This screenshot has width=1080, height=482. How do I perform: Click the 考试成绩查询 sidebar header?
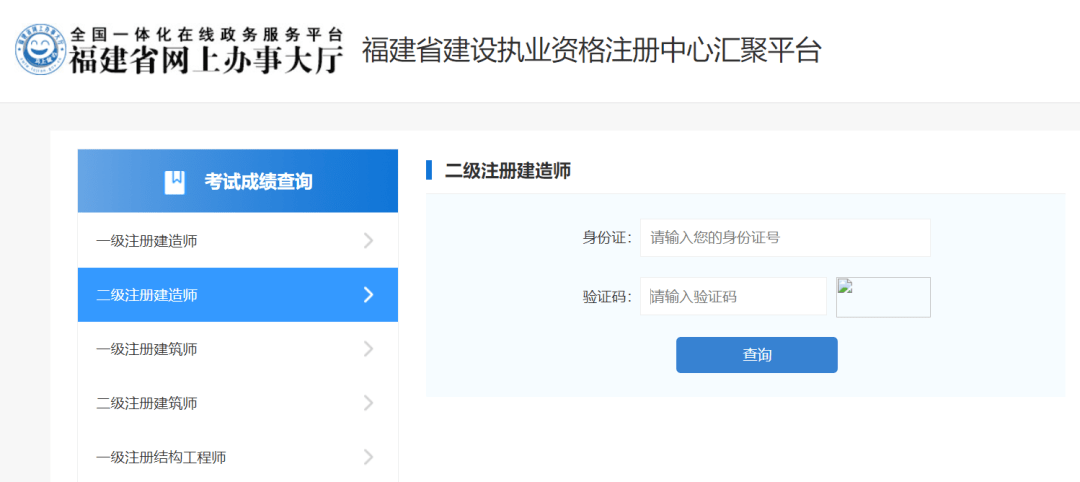pos(238,181)
